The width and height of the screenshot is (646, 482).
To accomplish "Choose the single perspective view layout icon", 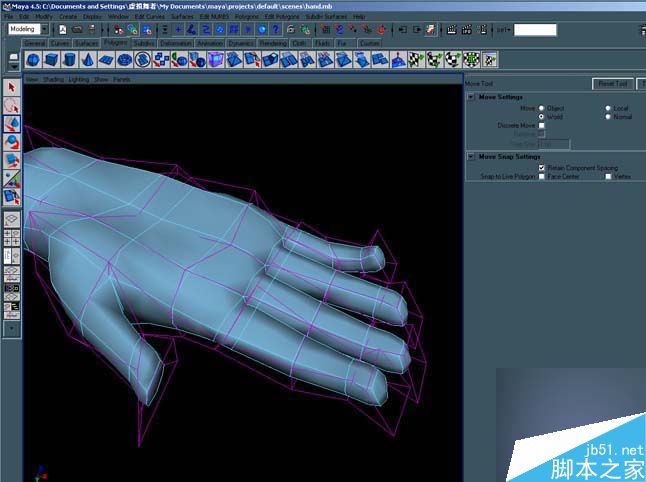I will 11,217.
